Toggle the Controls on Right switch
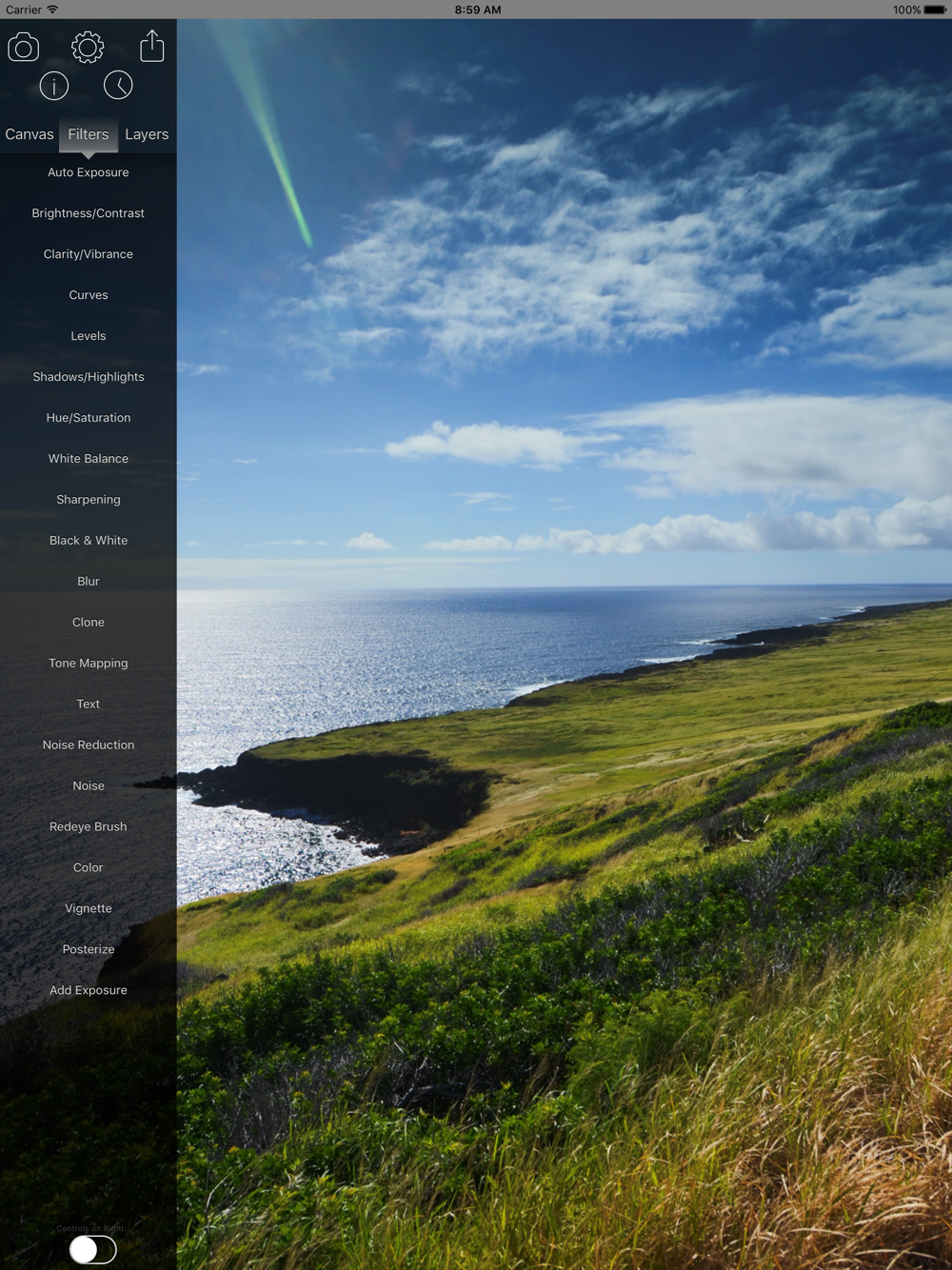Screen dimensions: 952x1270 (93, 1249)
